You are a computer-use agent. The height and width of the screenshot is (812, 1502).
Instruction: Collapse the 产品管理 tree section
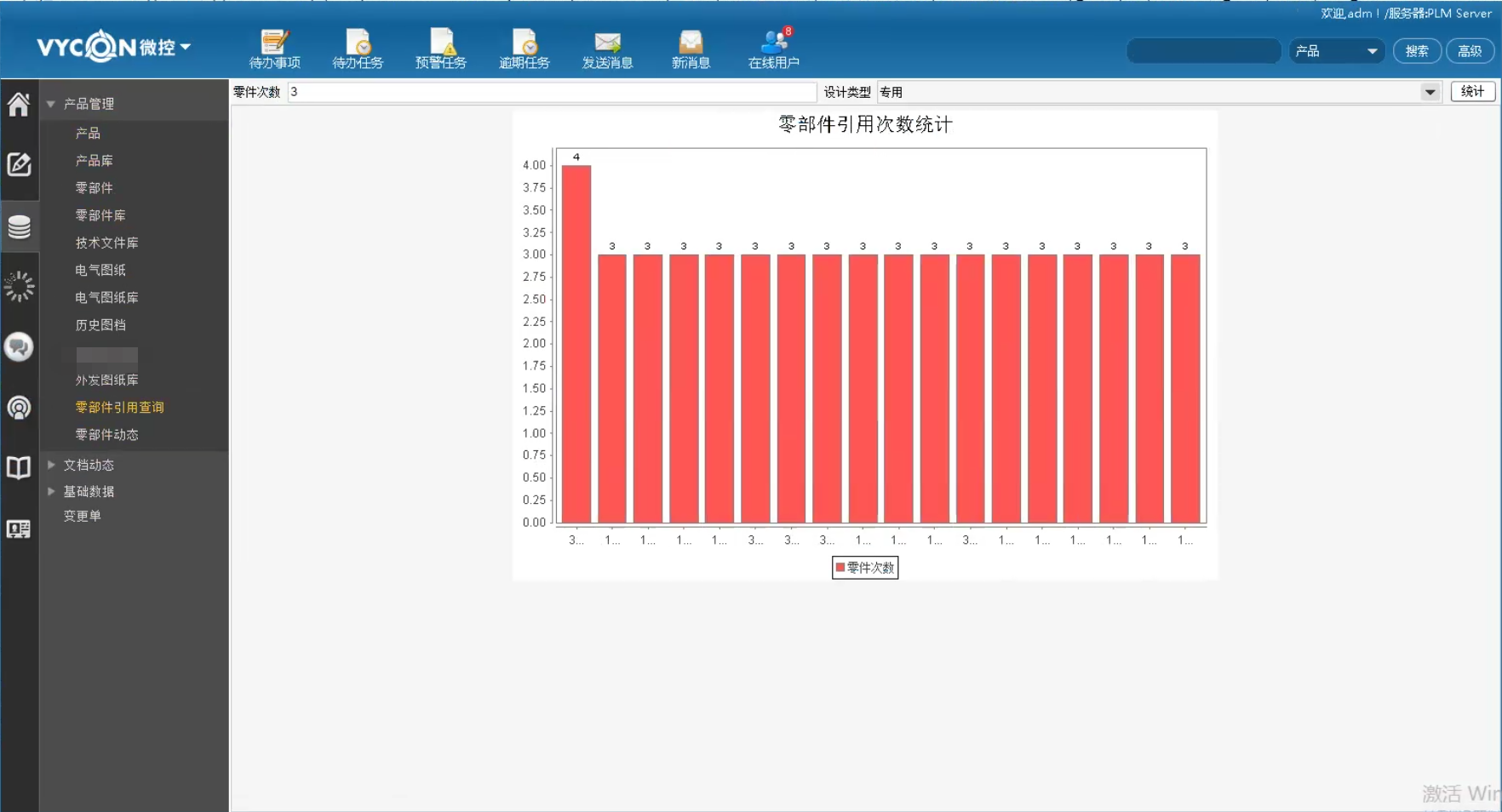tap(51, 104)
